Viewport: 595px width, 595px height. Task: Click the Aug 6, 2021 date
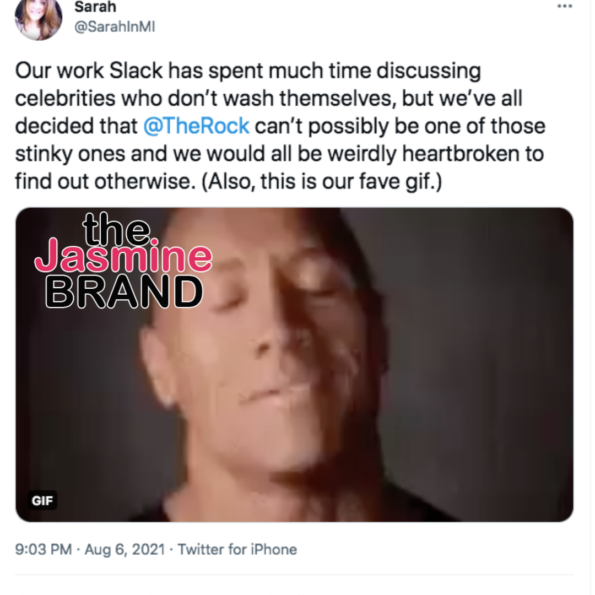point(125,549)
